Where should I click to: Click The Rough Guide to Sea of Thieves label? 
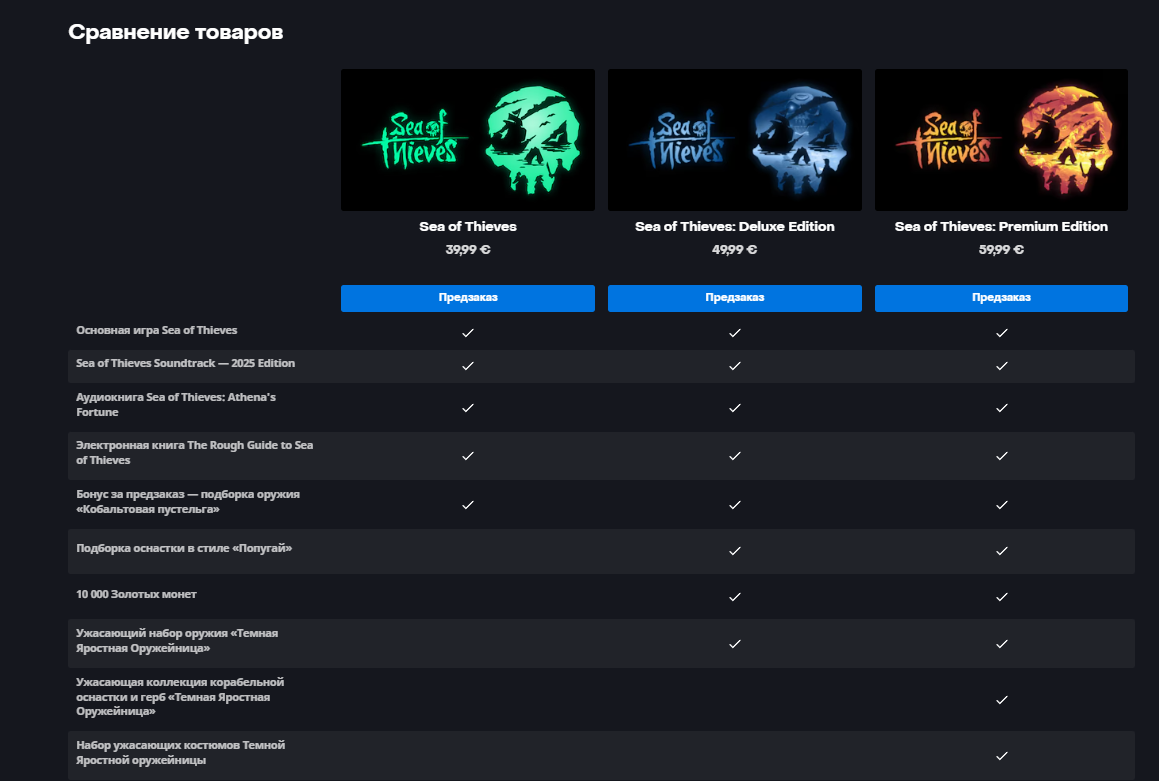(194, 452)
